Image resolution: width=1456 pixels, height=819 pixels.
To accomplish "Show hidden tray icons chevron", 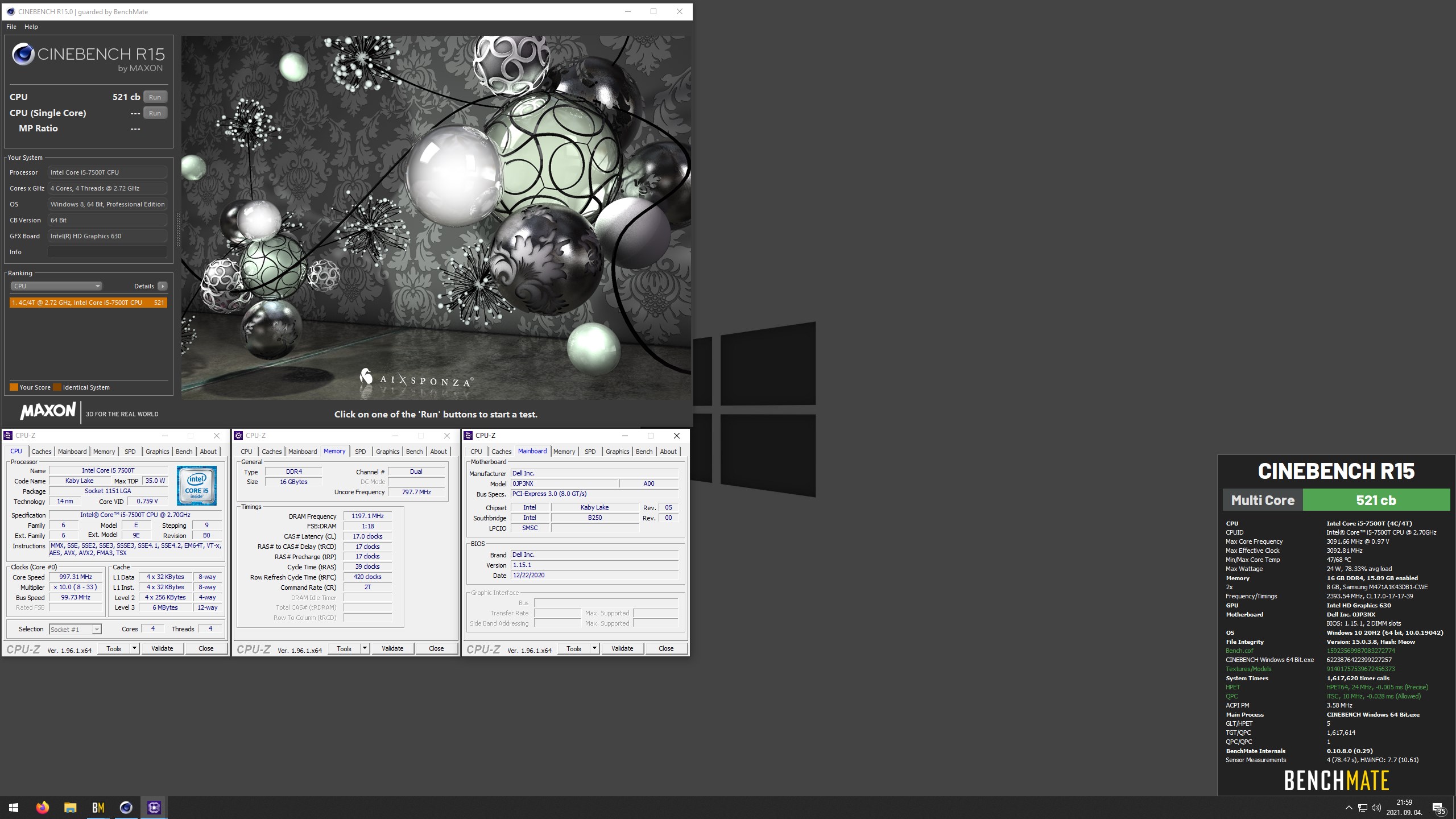I will (x=1349, y=808).
